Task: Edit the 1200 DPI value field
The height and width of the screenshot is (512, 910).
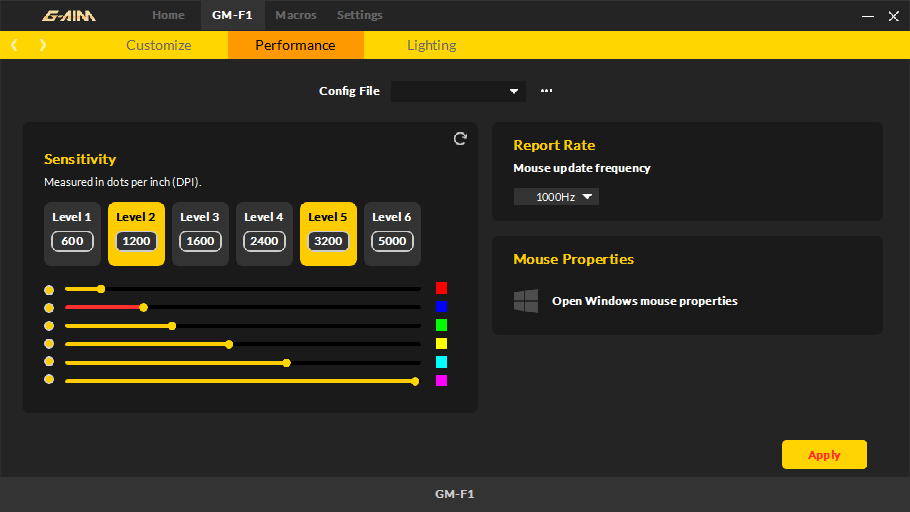Action: click(x=136, y=241)
